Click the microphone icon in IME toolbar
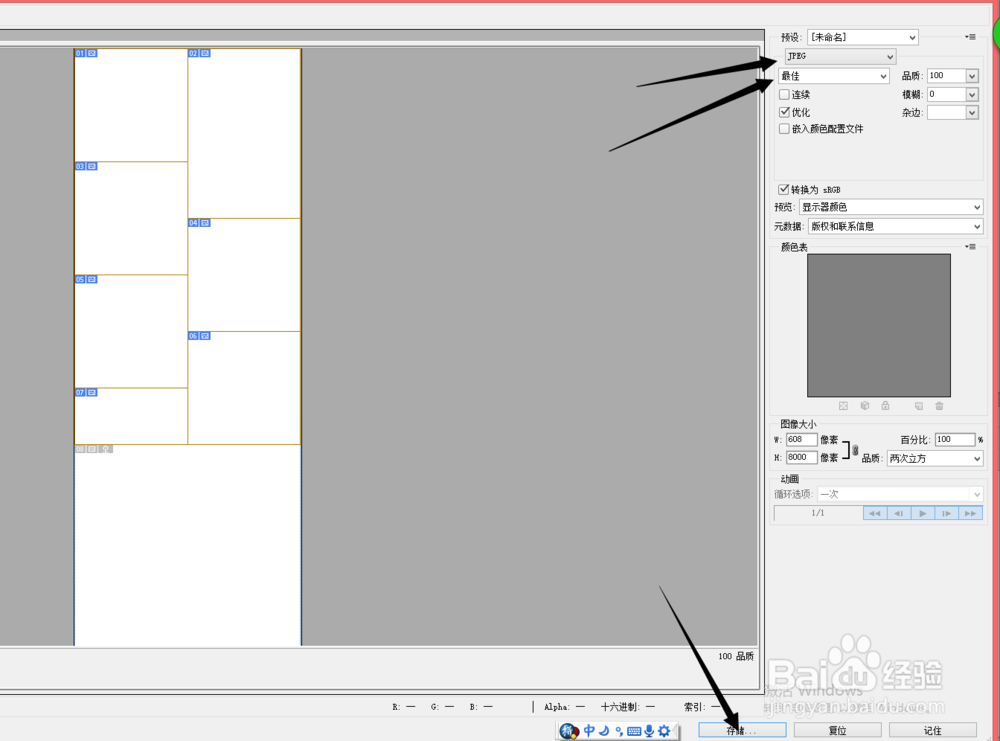 click(x=649, y=731)
